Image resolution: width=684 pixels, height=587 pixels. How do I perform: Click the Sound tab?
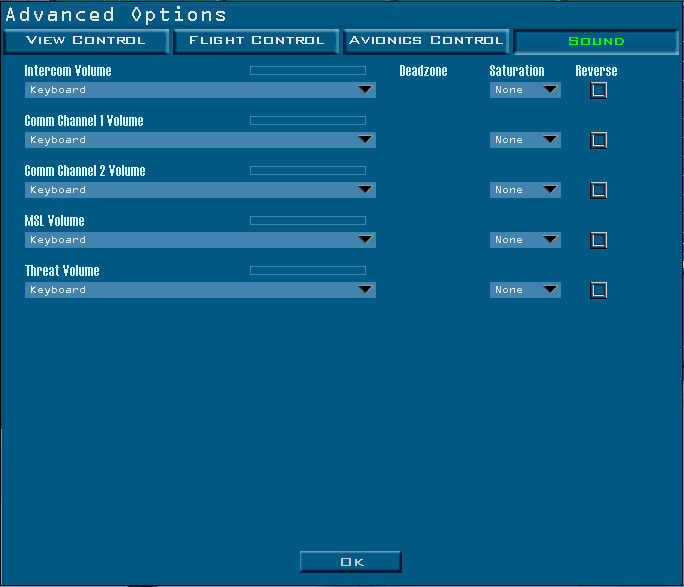pyautogui.click(x=596, y=42)
